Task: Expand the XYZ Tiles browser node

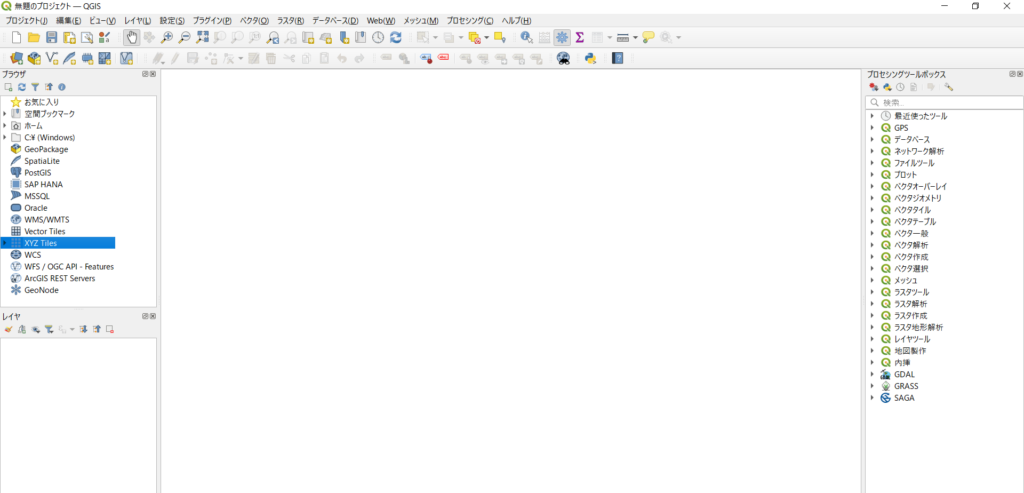Action: pyautogui.click(x=5, y=243)
